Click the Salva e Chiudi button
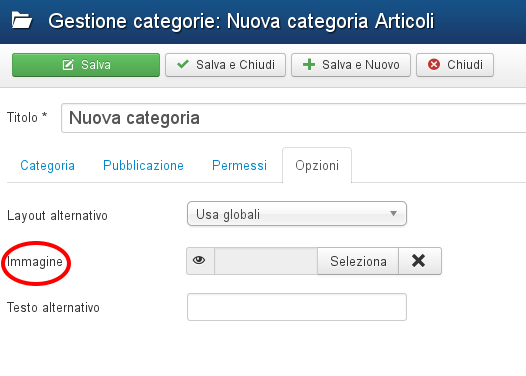 coord(225,65)
